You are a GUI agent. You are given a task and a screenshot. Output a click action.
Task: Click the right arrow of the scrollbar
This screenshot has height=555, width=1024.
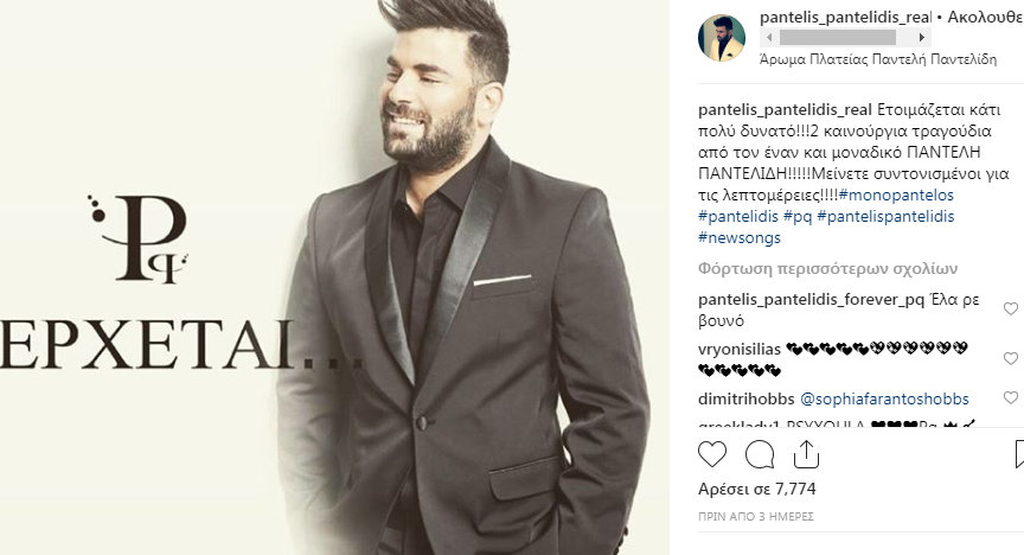click(x=921, y=37)
